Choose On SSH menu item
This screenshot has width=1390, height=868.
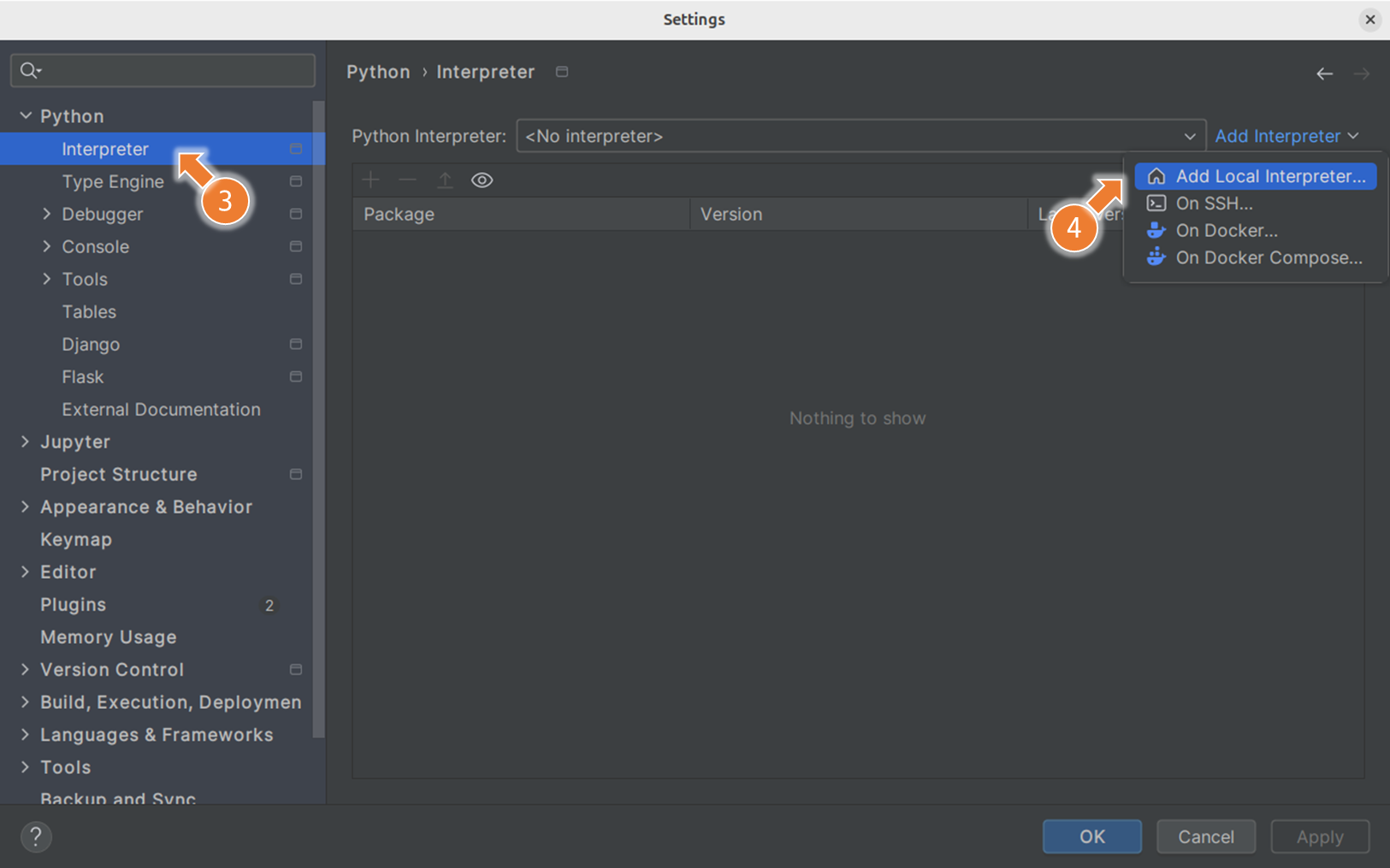1255,204
